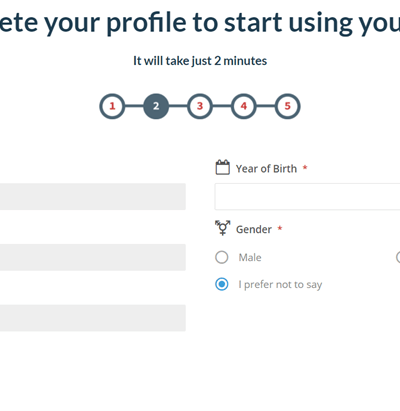Select the Male radio button
The image size is (400, 411).
click(x=222, y=257)
